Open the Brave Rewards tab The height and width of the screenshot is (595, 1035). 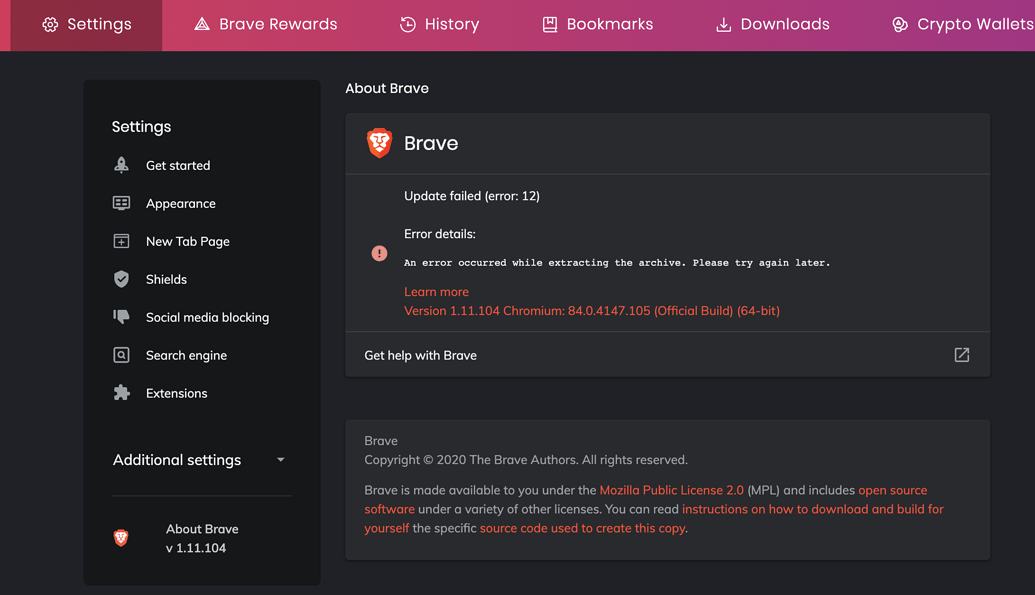(x=265, y=24)
